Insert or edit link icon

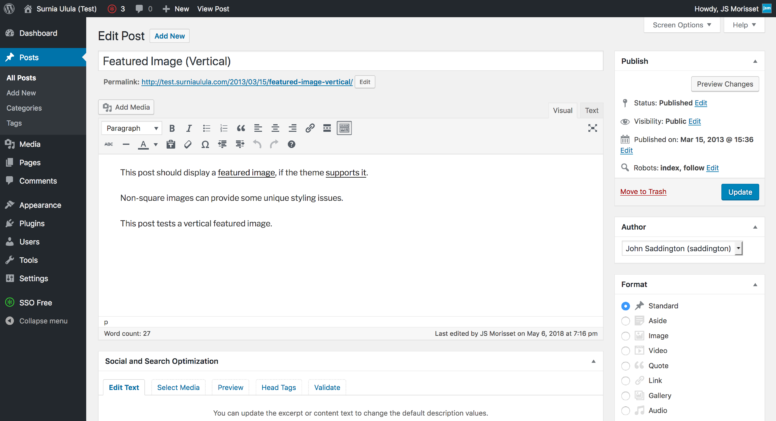pos(310,128)
